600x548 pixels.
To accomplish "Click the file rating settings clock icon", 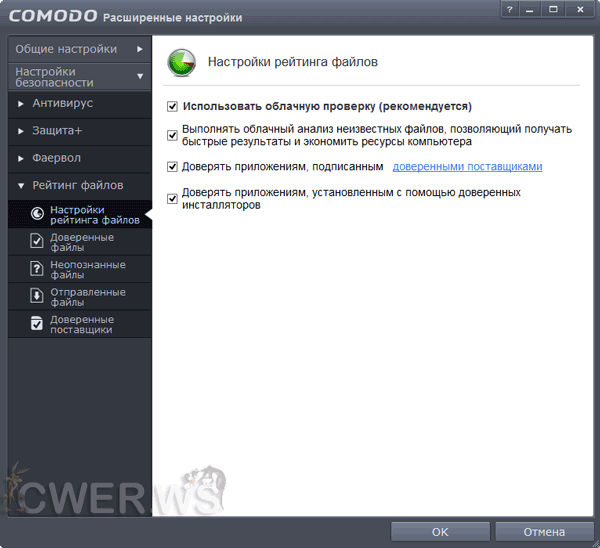I will coord(37,214).
